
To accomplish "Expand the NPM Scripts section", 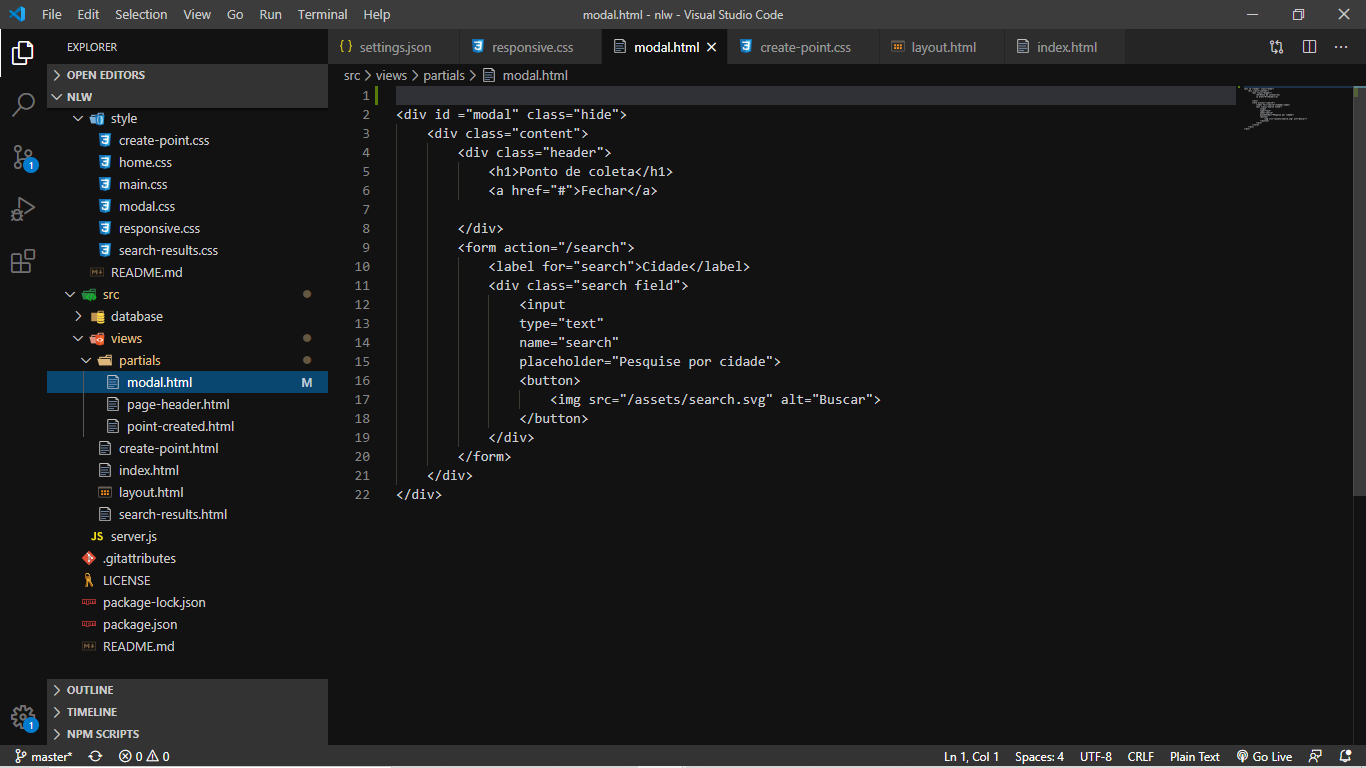I will click(187, 734).
